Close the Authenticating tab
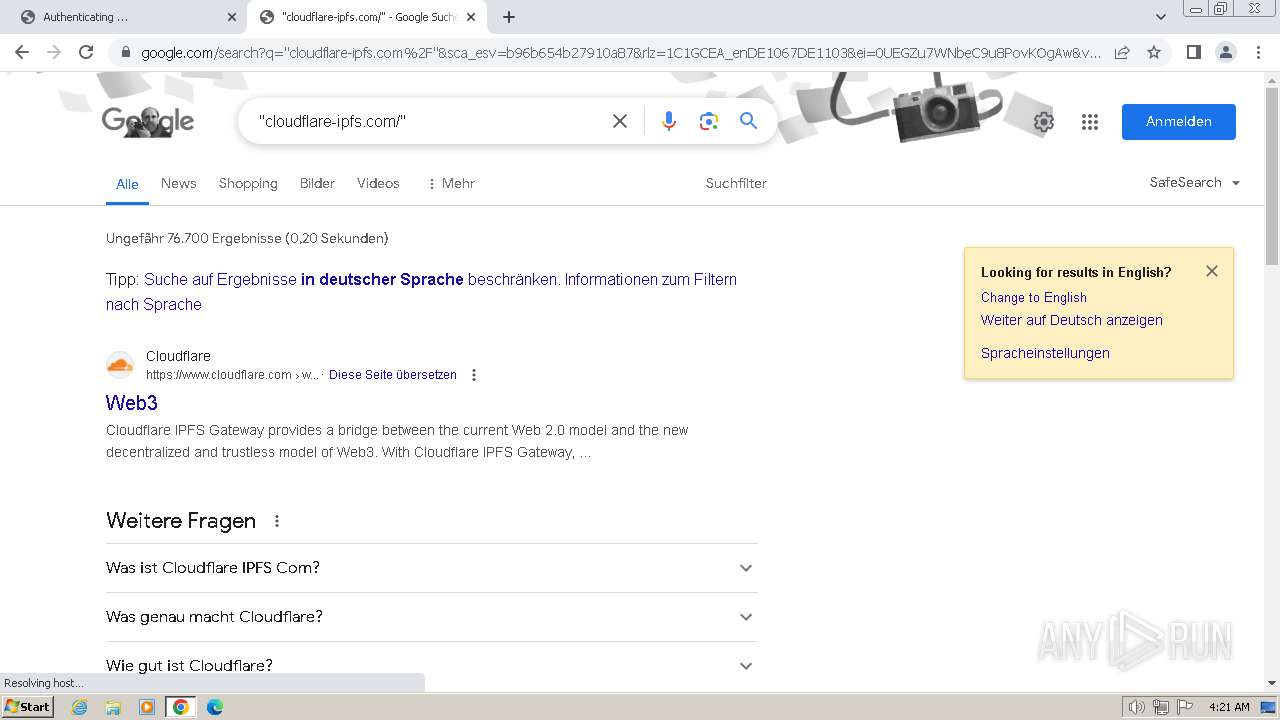 (232, 17)
